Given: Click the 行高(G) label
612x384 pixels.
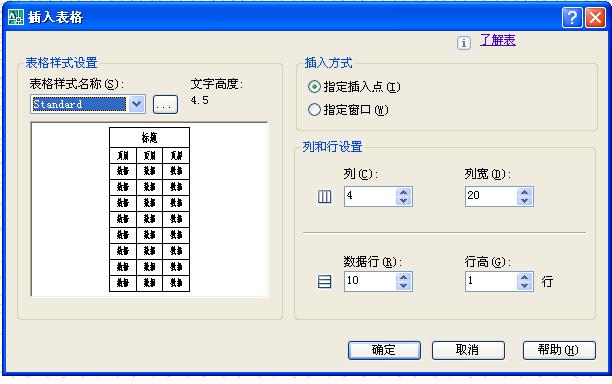Looking at the screenshot, I should [x=488, y=262].
